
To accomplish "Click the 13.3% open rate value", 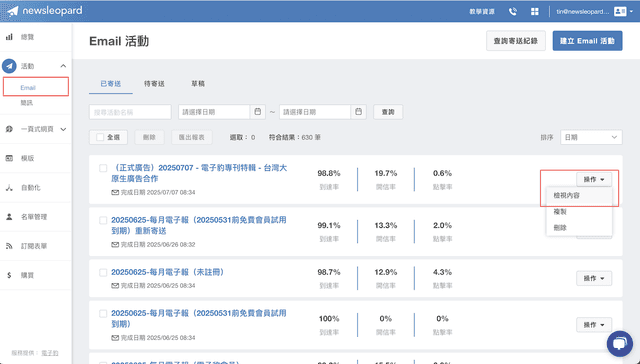I will (386, 225).
